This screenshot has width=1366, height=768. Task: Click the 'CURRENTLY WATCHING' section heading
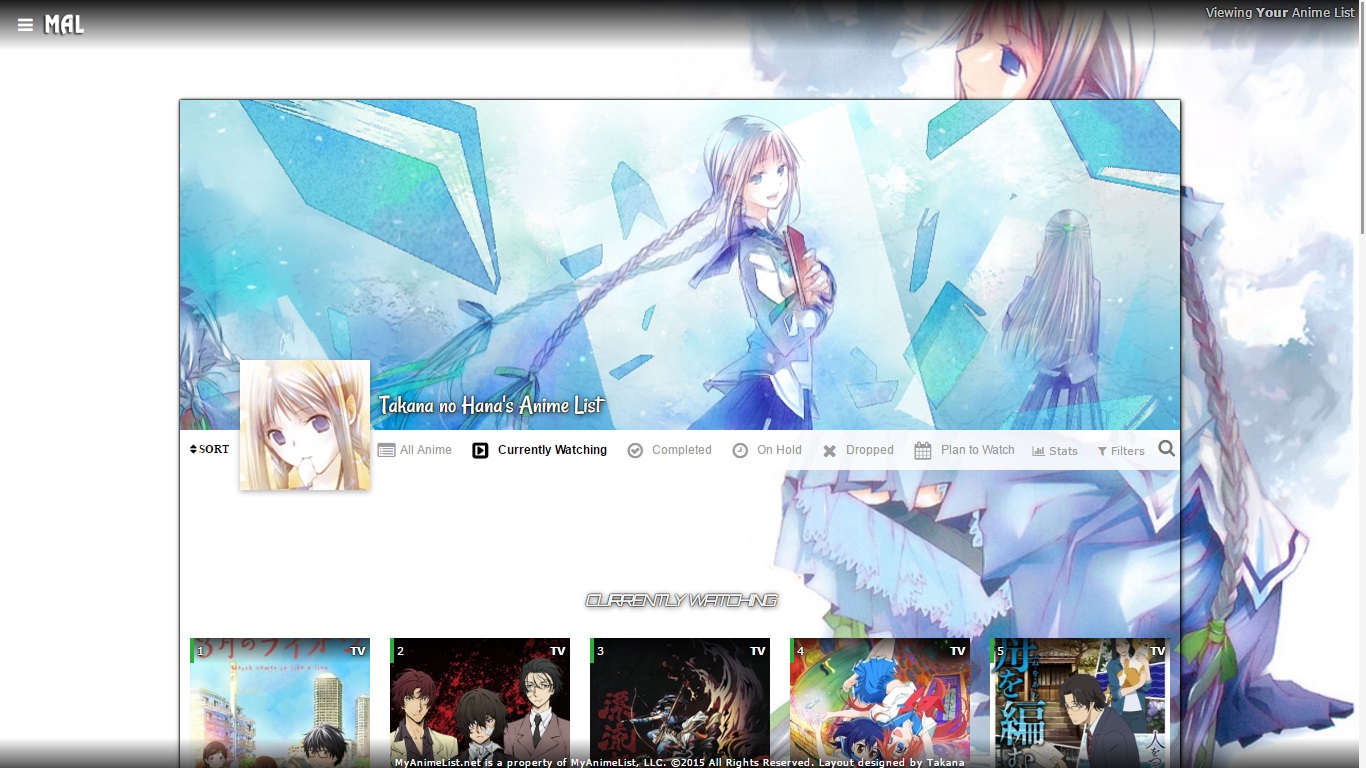pos(681,600)
